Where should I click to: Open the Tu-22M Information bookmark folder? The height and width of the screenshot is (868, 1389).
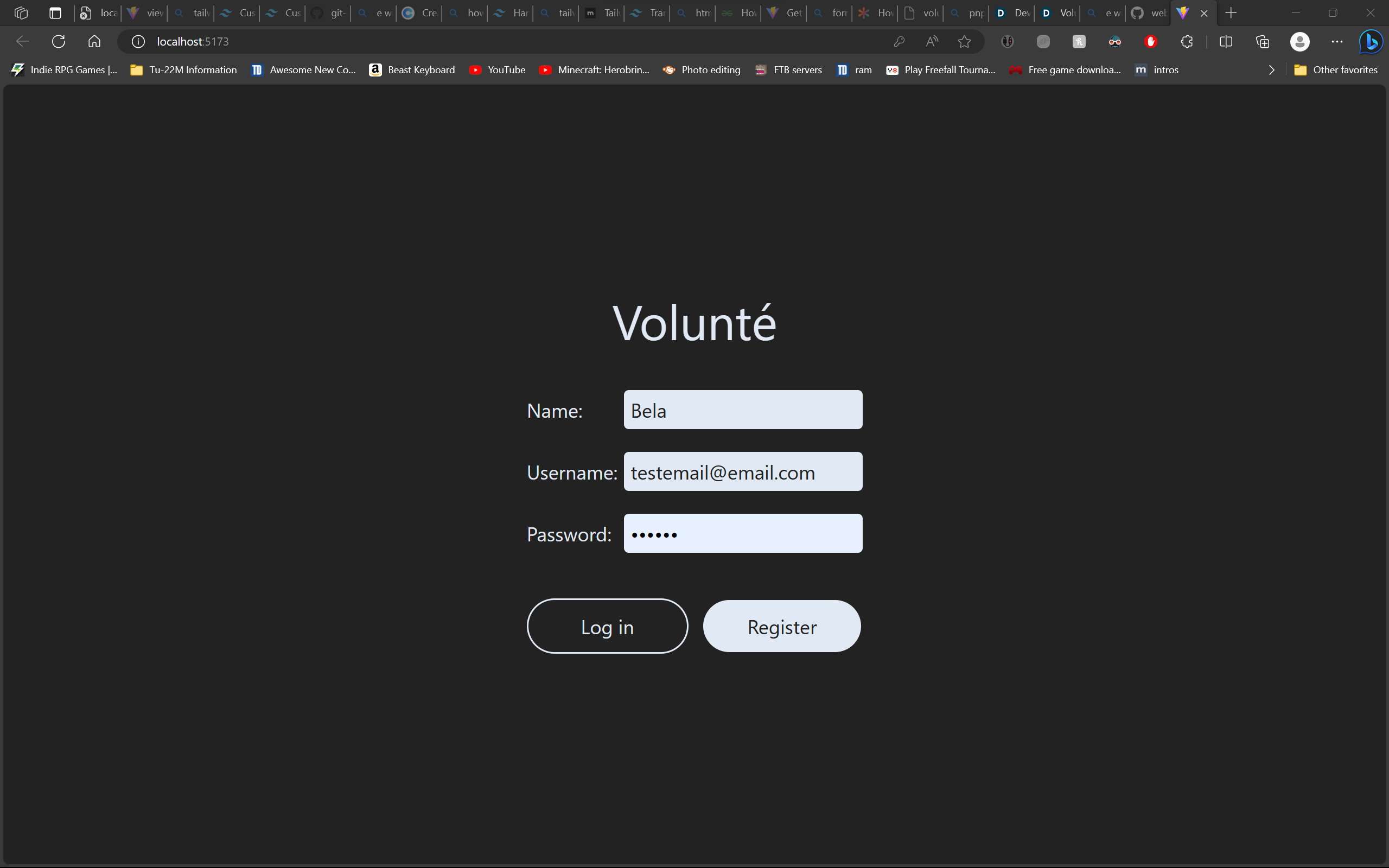pos(184,70)
